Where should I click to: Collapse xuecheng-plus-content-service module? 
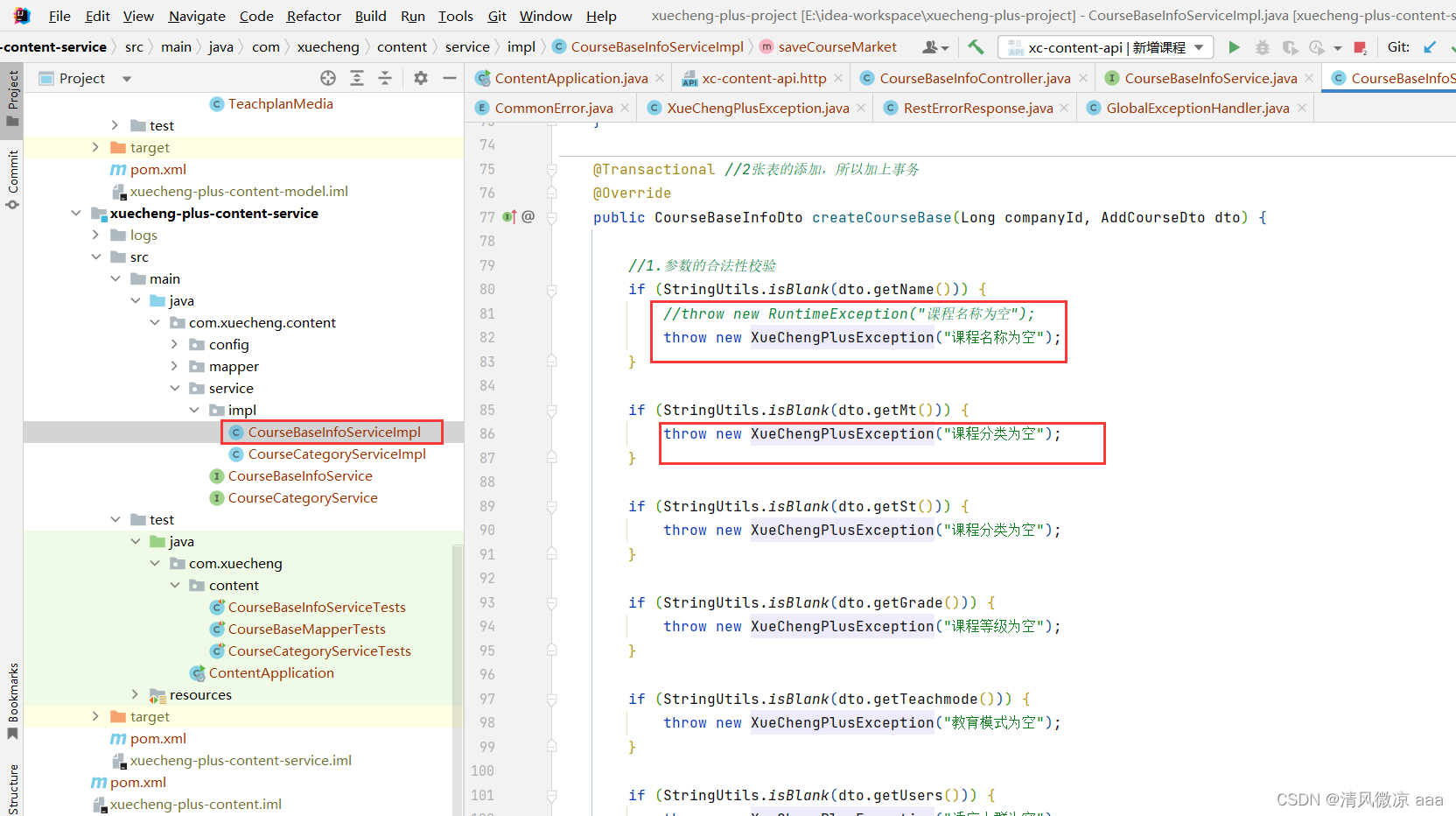click(x=77, y=213)
